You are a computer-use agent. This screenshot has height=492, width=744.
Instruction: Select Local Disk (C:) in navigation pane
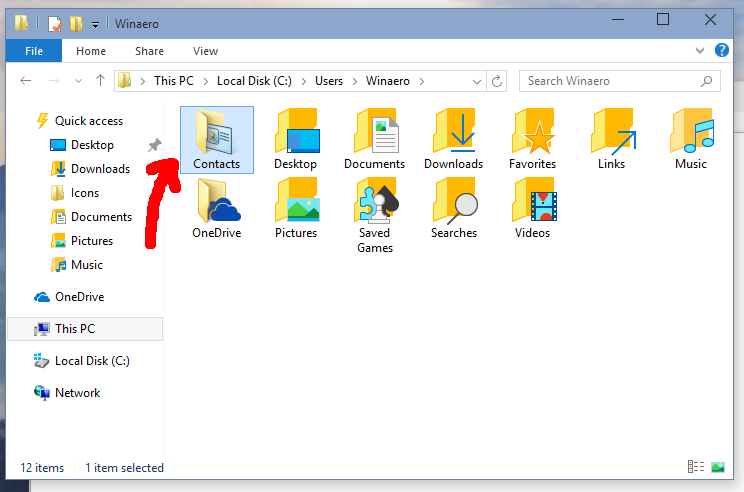point(81,361)
